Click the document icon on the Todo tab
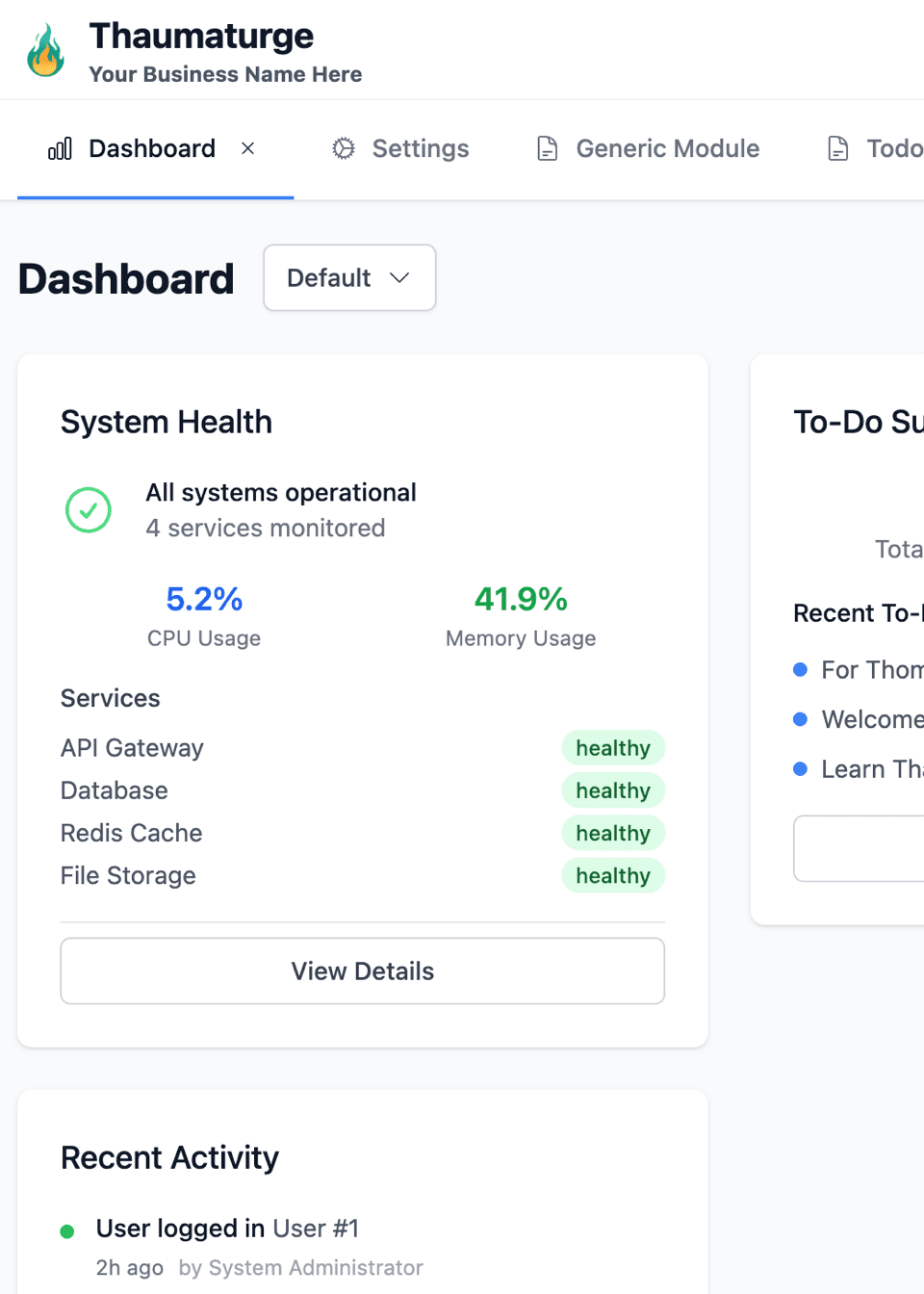924x1294 pixels. pos(836,148)
